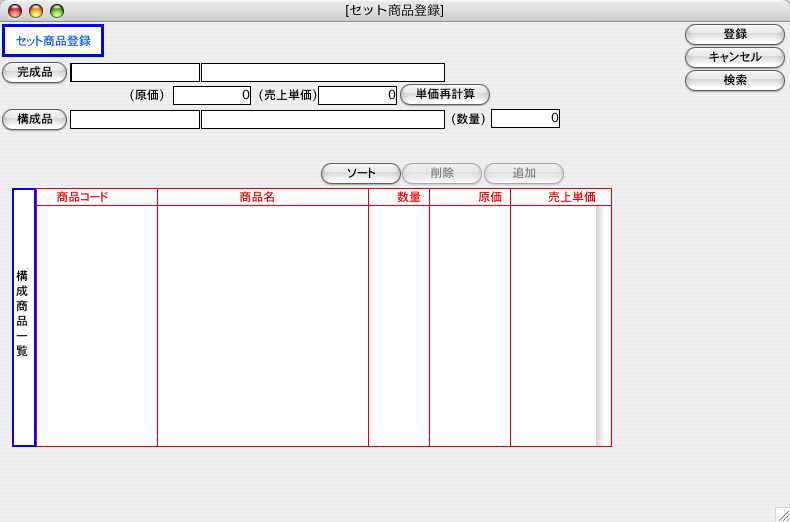790x522 pixels.
Task: Recalculate prices with 単価再計算 button
Action: tap(444, 95)
